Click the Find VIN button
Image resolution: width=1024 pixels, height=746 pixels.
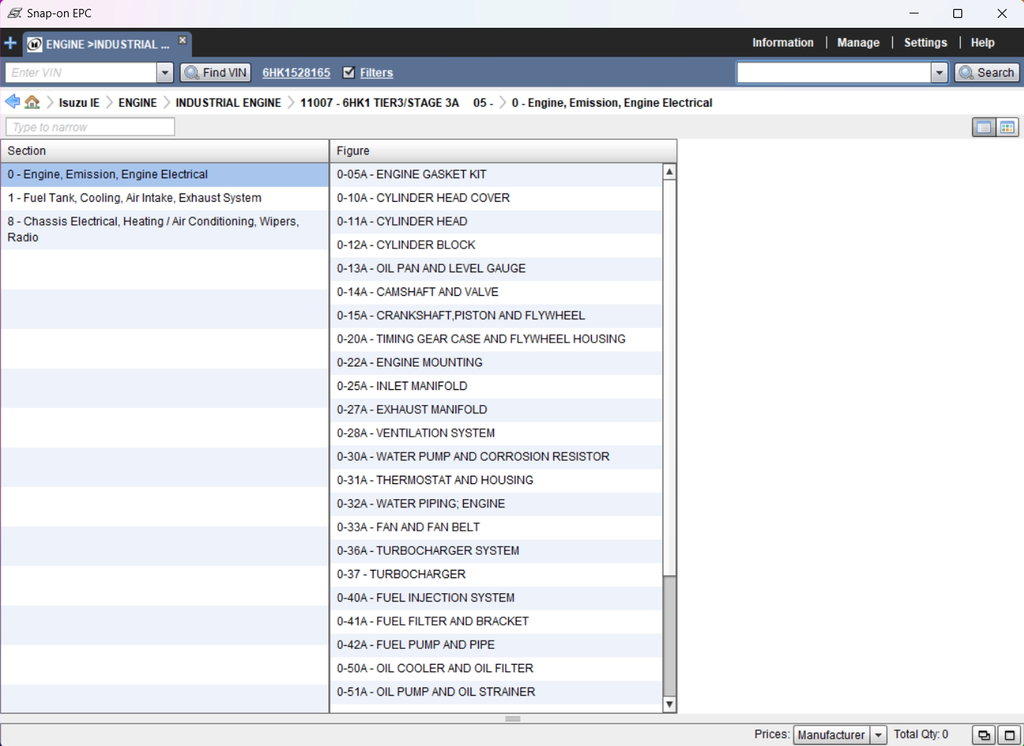pos(216,73)
